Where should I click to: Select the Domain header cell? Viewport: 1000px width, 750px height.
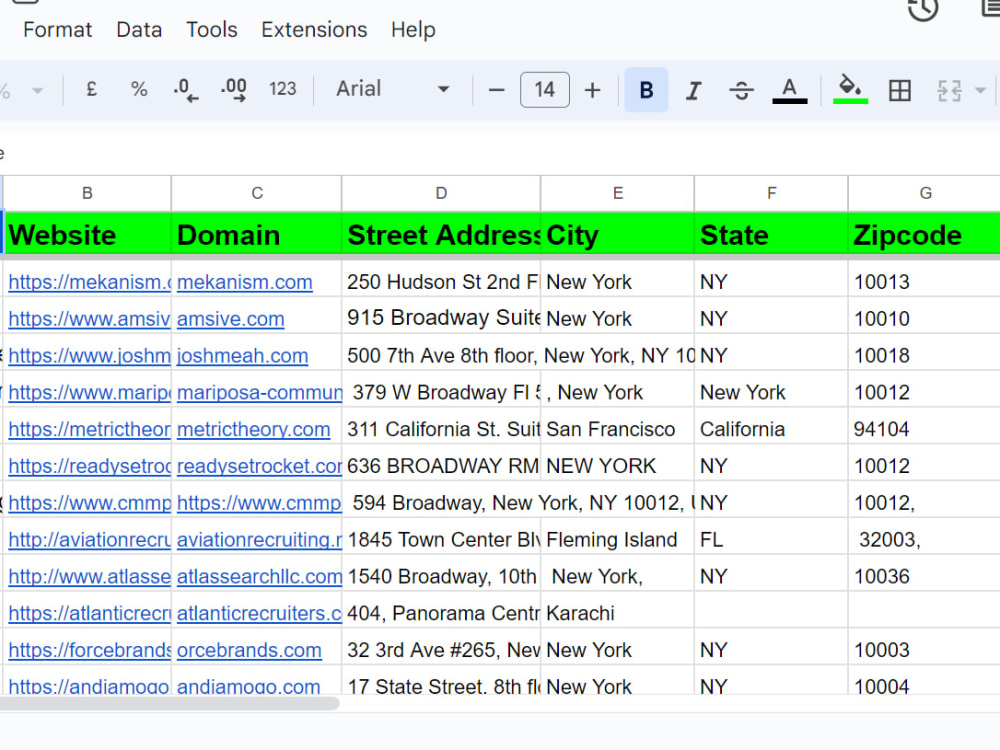[257, 235]
